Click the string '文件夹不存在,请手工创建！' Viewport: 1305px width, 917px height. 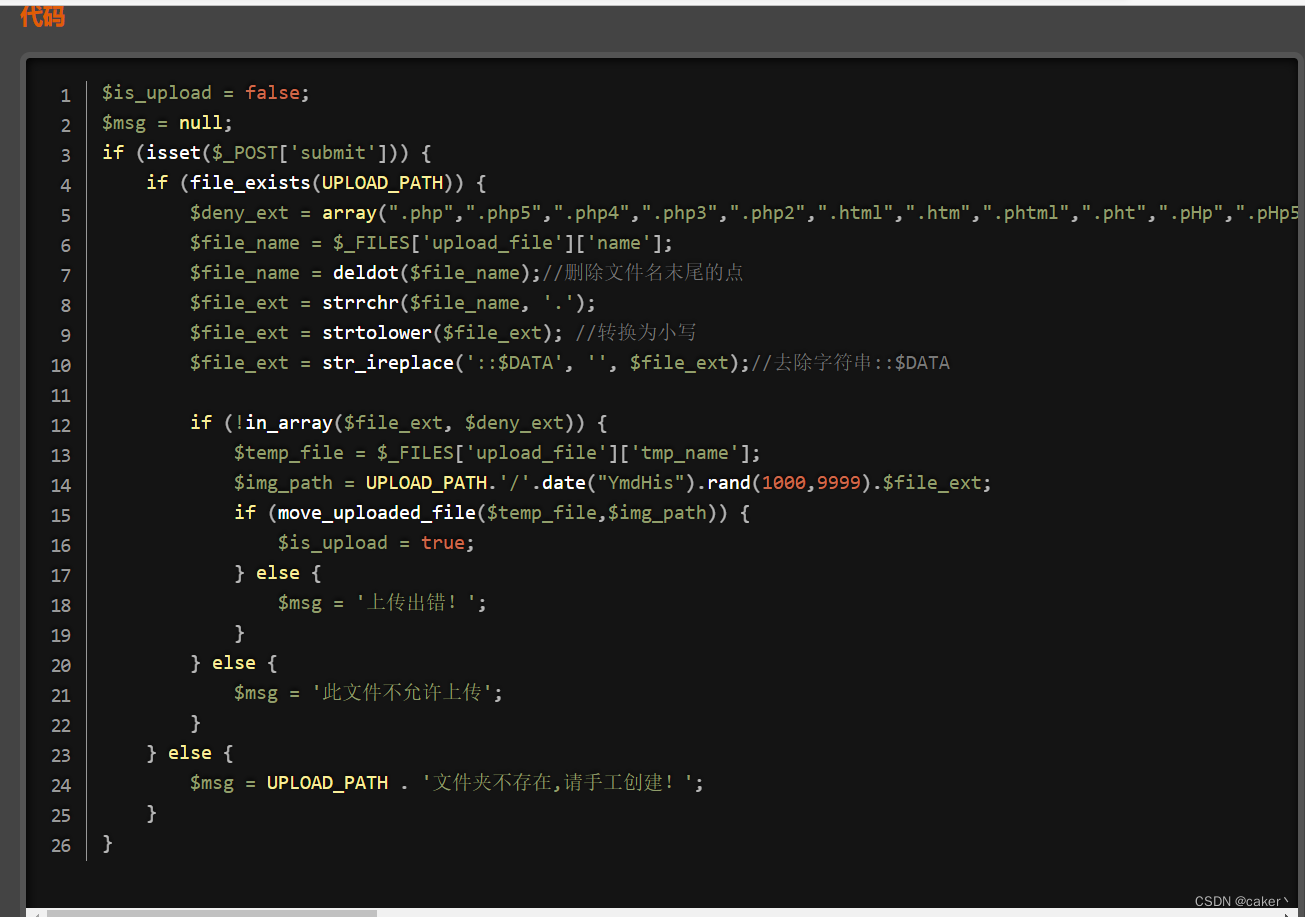(x=557, y=783)
